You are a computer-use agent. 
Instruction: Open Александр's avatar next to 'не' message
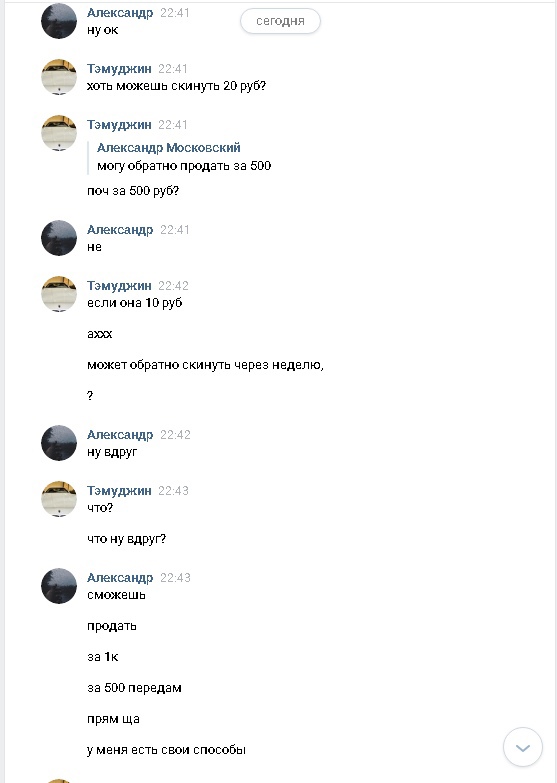(x=59, y=238)
